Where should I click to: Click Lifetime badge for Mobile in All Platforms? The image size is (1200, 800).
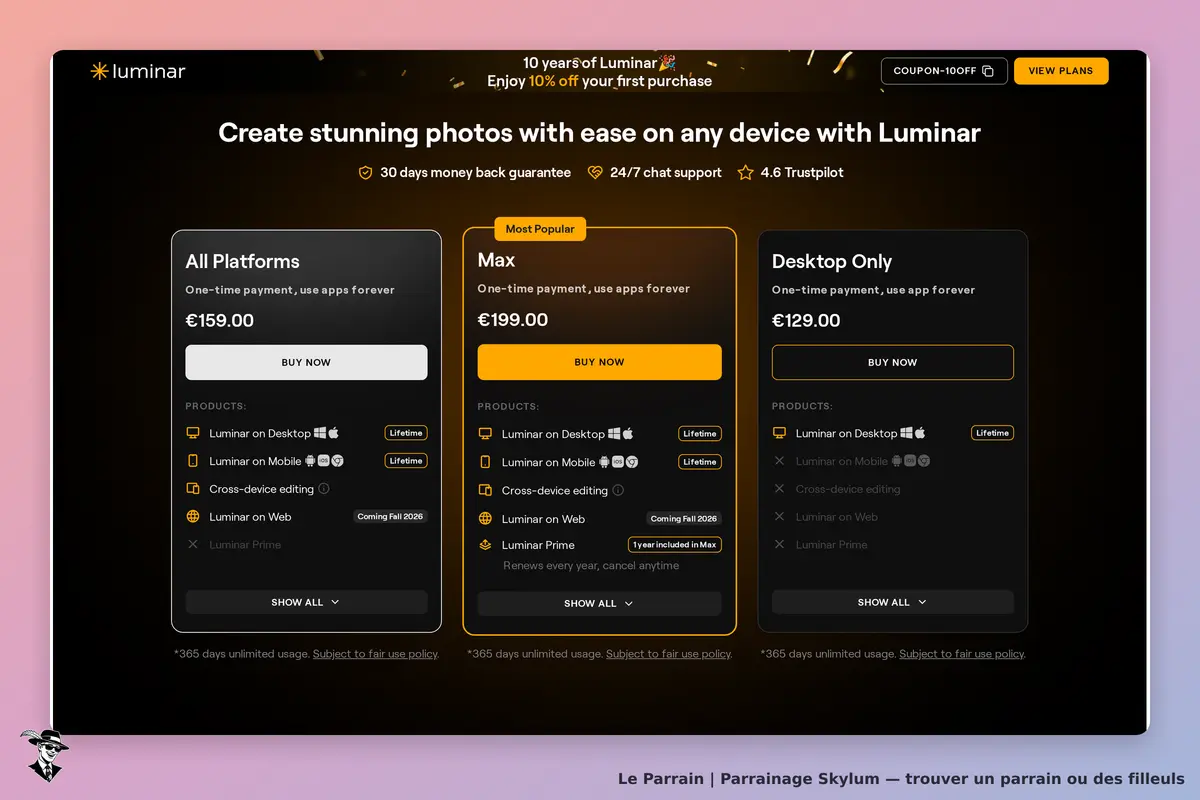pyautogui.click(x=406, y=461)
